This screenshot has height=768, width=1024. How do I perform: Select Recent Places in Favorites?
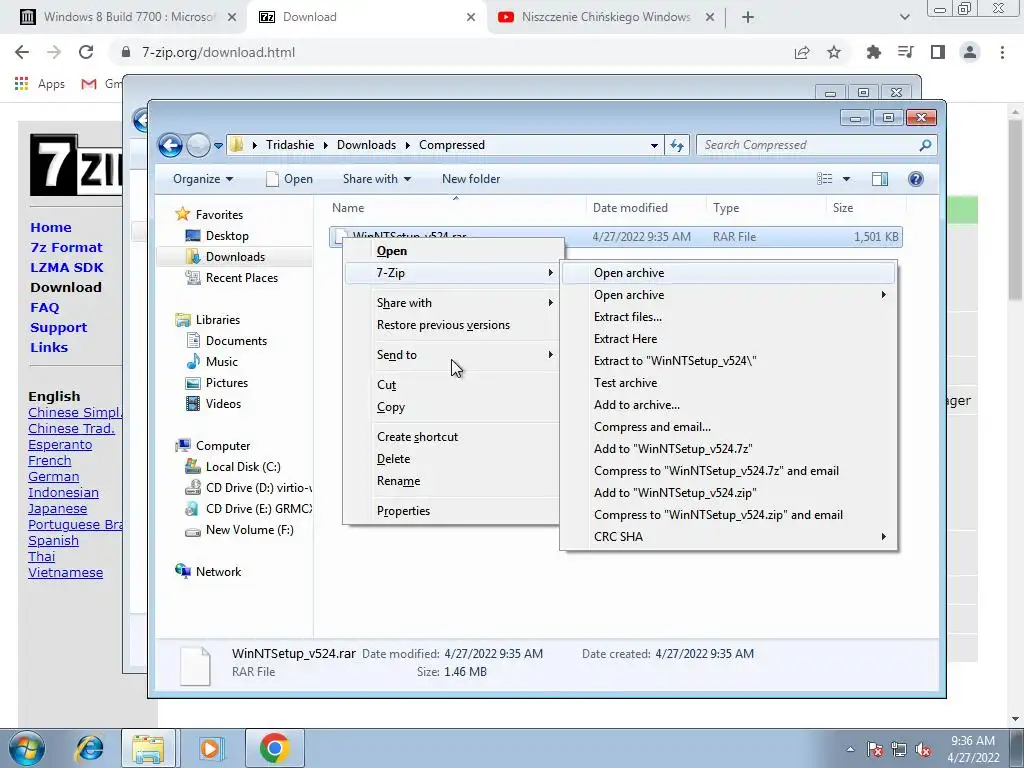(x=242, y=278)
